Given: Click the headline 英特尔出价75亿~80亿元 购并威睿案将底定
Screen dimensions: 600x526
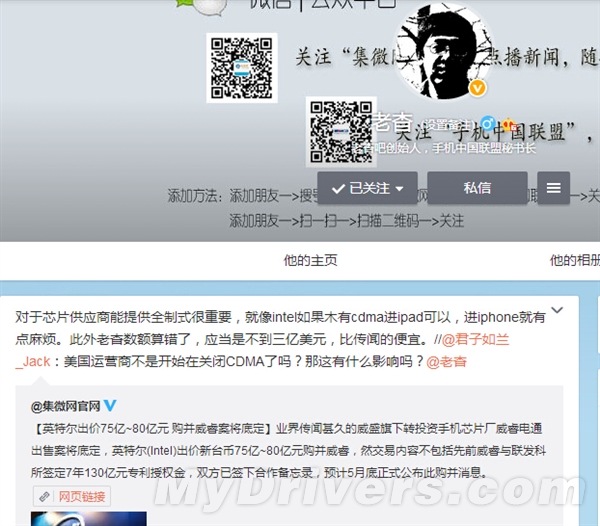Looking at the screenshot, I should (153, 428).
